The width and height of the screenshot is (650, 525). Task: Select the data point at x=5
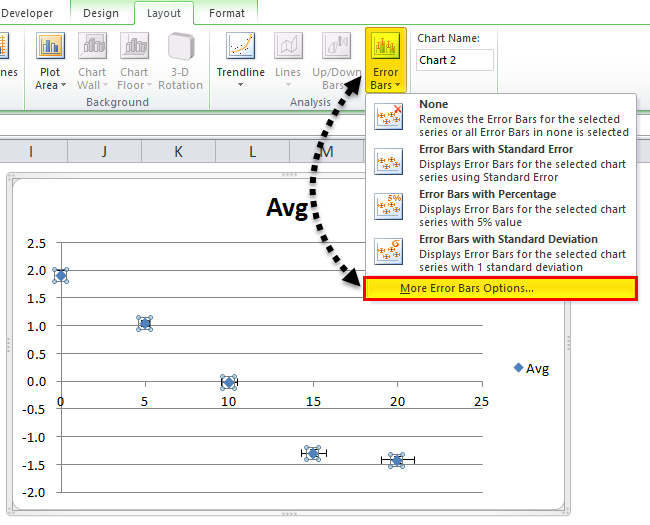(145, 323)
